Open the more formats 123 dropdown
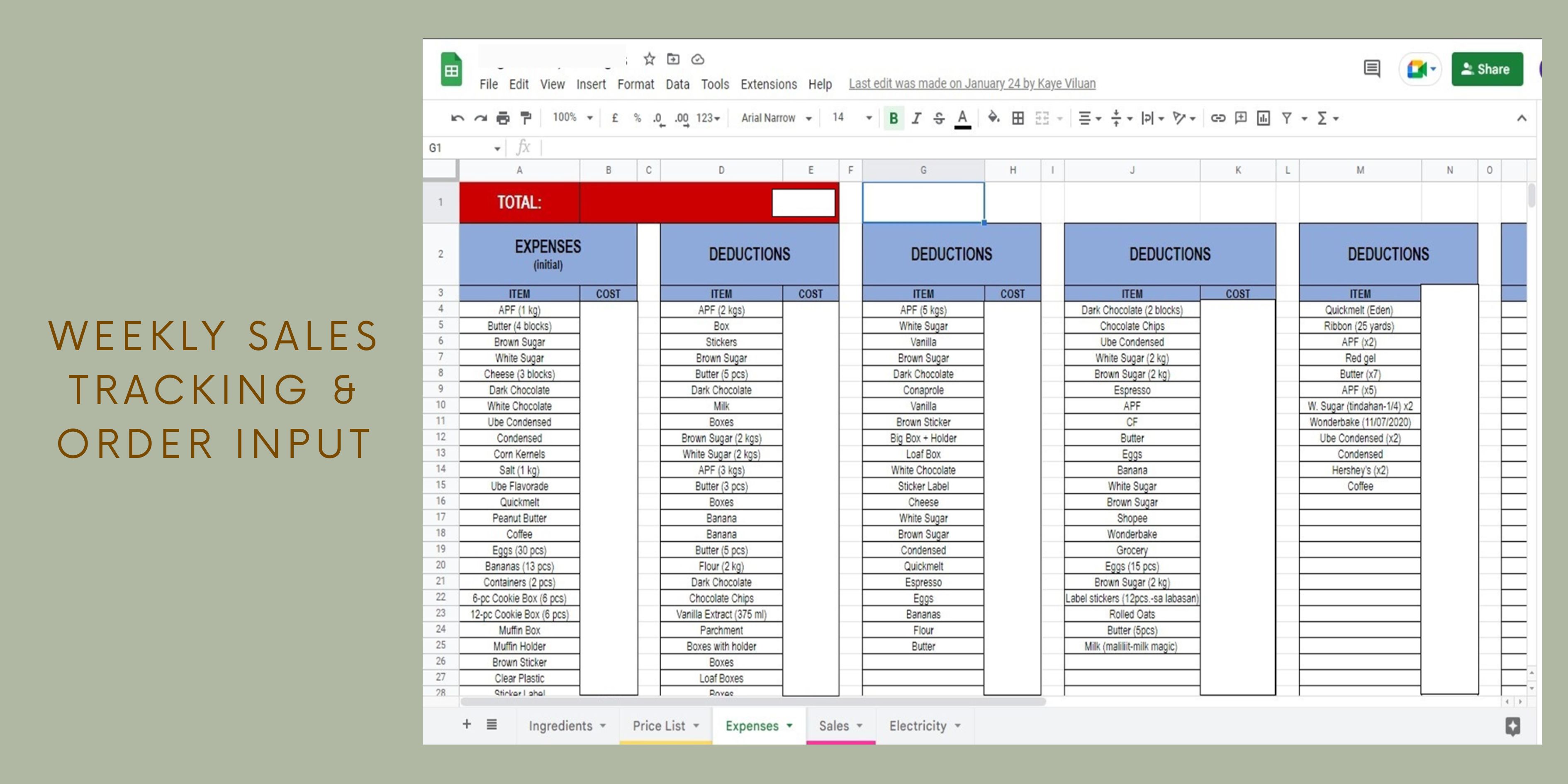This screenshot has width=1568, height=784. (x=709, y=118)
